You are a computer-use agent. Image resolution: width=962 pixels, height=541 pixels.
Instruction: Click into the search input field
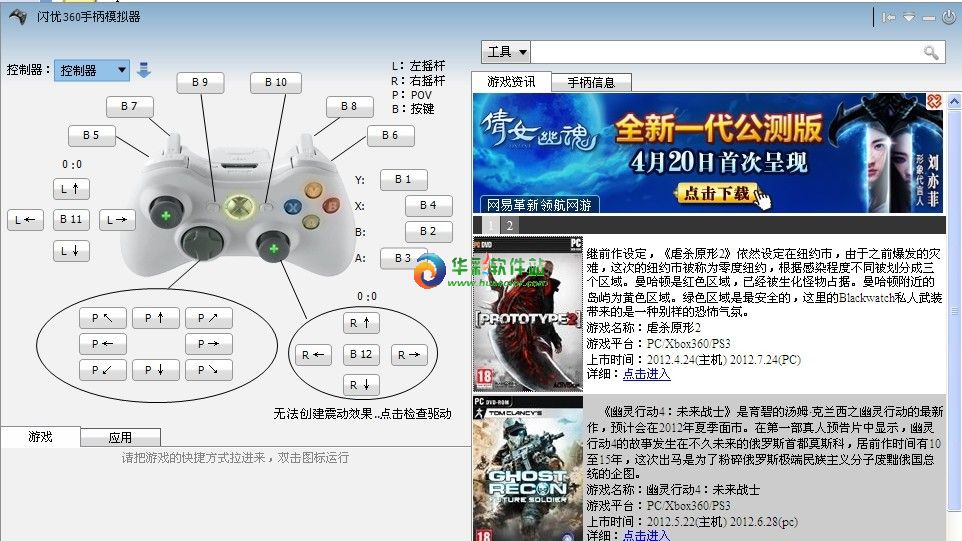[726, 52]
